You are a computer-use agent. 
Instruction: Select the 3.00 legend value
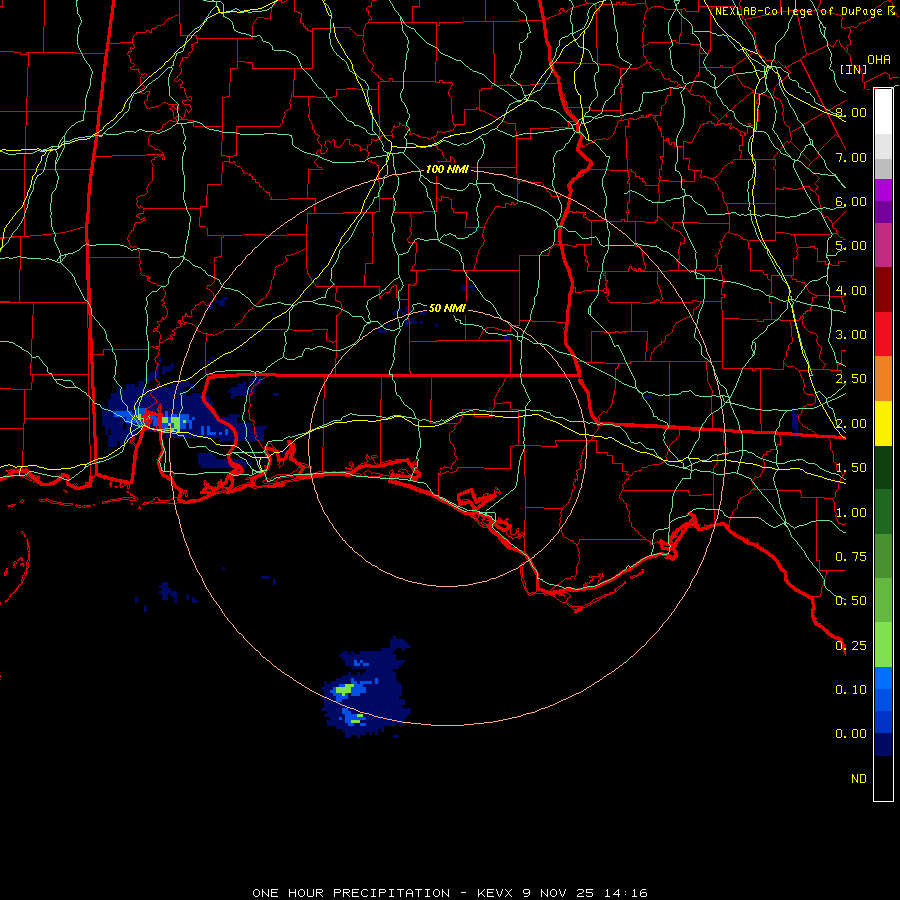coord(851,335)
